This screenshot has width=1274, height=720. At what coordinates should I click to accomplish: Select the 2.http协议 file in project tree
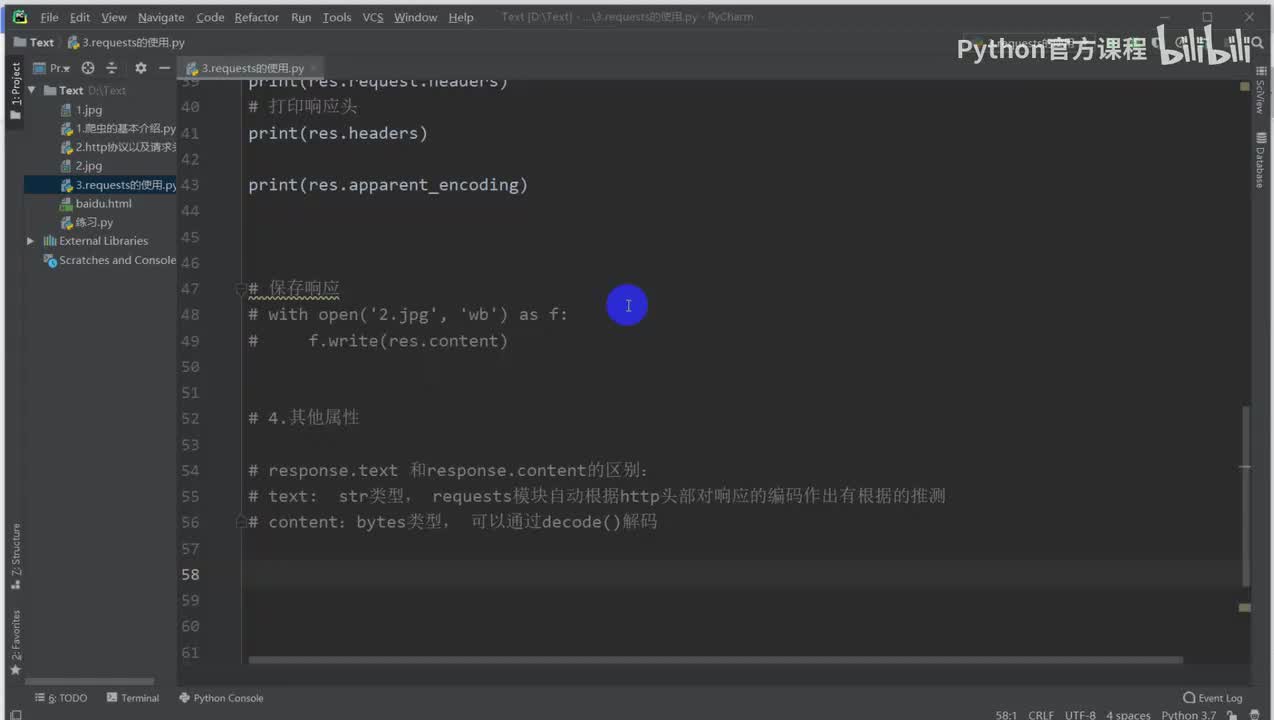[118, 147]
